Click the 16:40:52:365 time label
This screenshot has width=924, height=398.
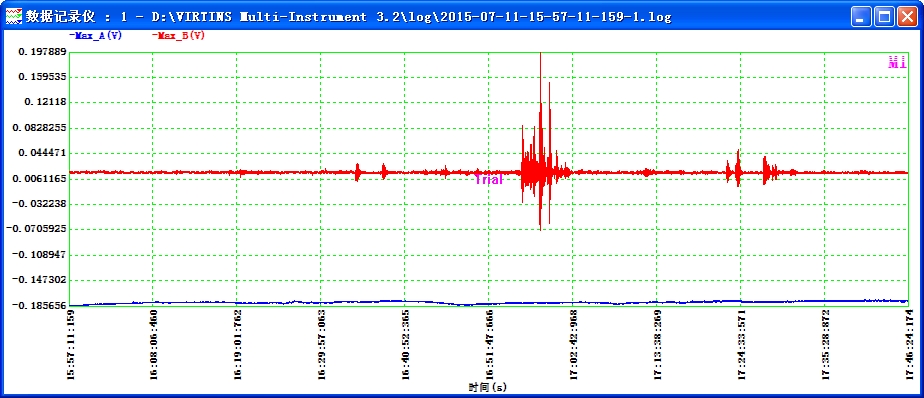click(x=405, y=344)
